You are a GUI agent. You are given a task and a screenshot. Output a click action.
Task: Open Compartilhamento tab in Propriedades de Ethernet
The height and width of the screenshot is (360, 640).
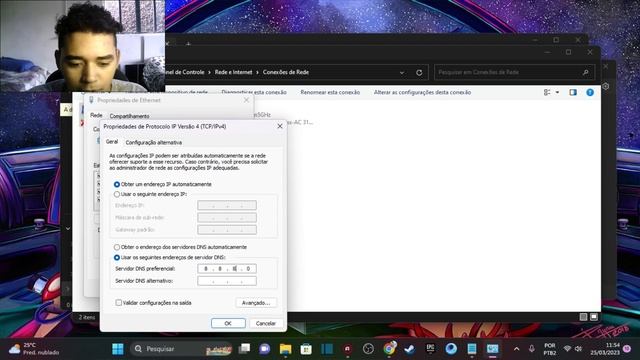[x=129, y=116]
